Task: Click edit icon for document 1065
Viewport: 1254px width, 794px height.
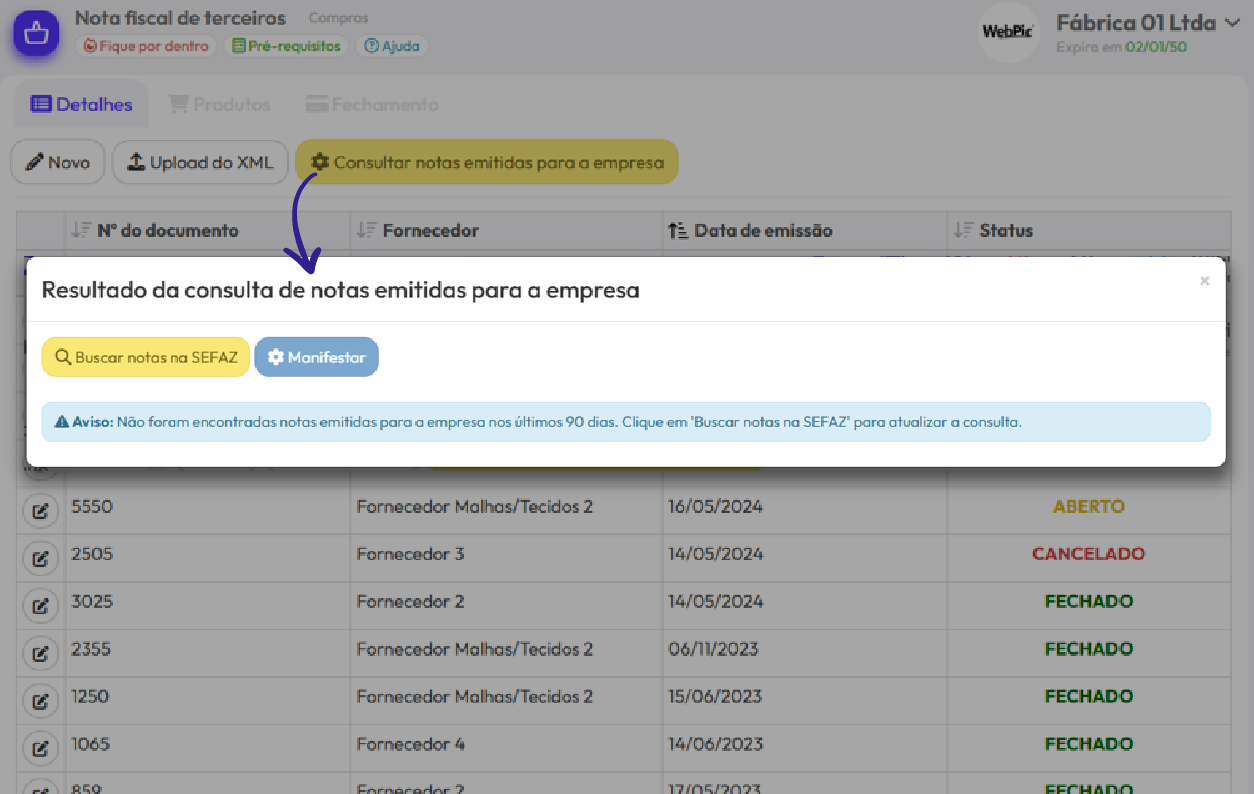Action: tap(39, 747)
